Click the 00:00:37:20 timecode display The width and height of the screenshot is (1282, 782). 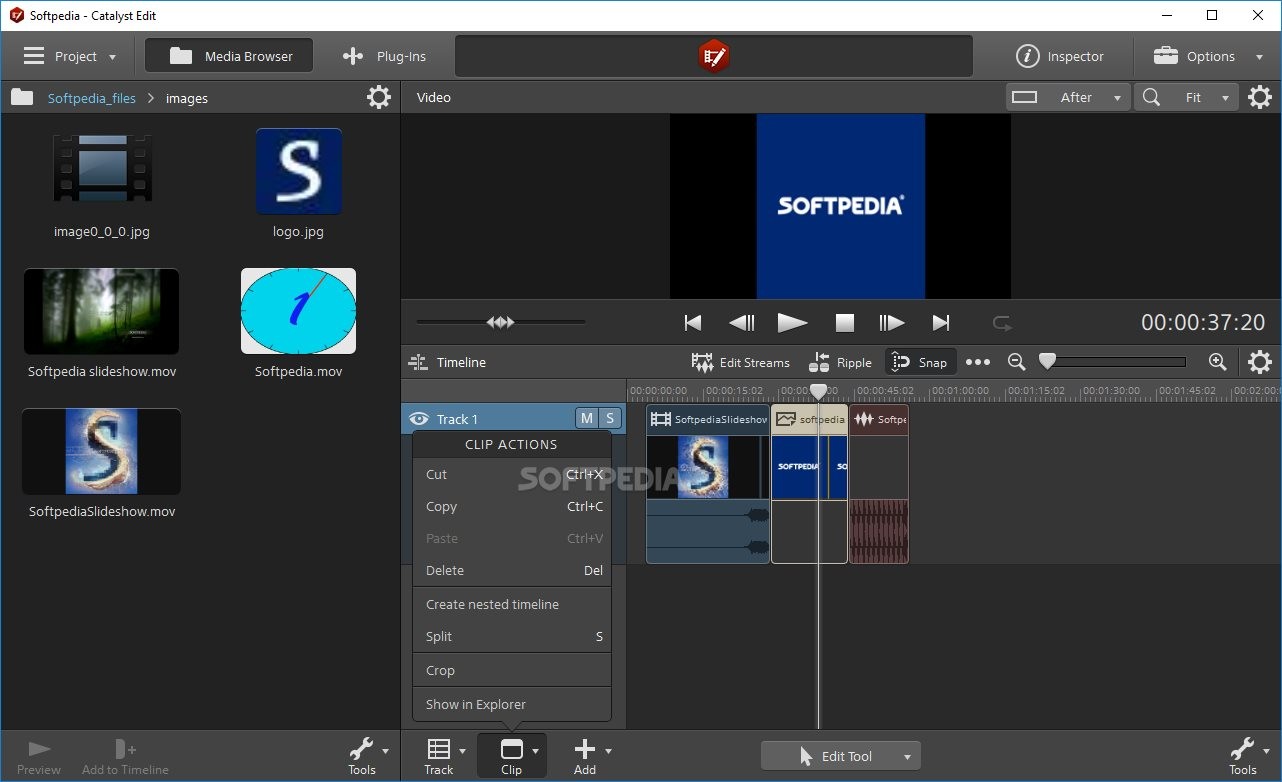tap(1203, 322)
